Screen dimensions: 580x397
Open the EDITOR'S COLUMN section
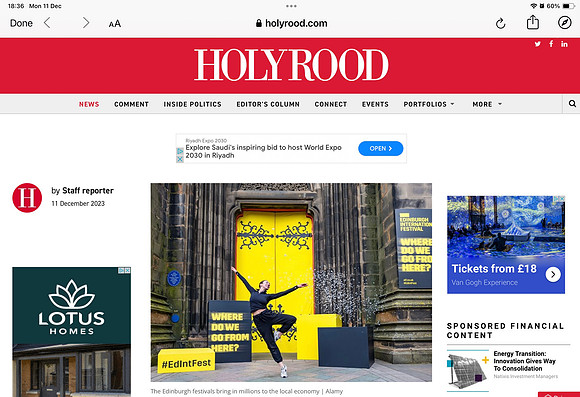(268, 104)
